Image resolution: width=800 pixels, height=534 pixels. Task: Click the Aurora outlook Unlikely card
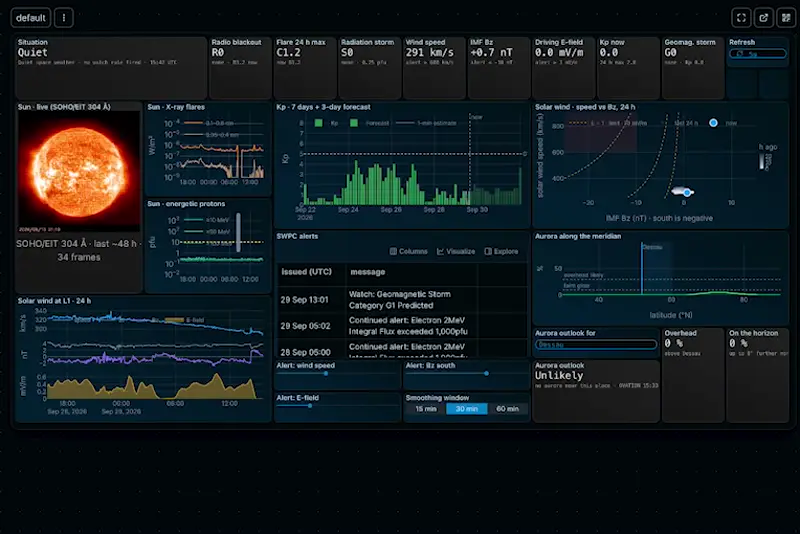coord(596,391)
